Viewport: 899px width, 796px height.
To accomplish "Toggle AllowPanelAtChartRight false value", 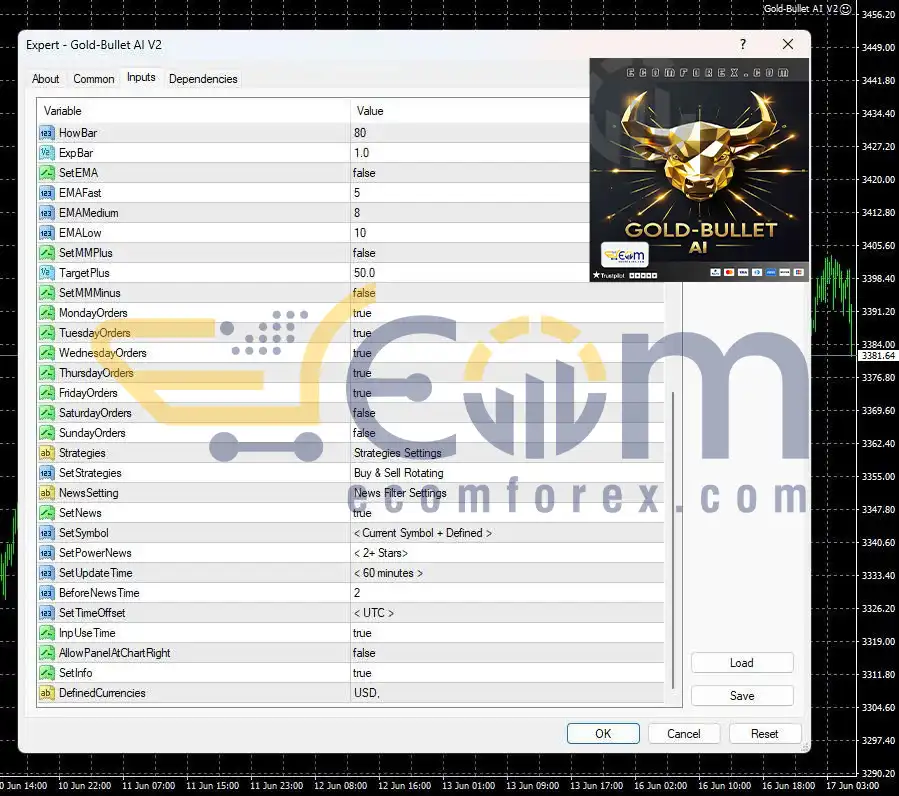I will point(364,653).
